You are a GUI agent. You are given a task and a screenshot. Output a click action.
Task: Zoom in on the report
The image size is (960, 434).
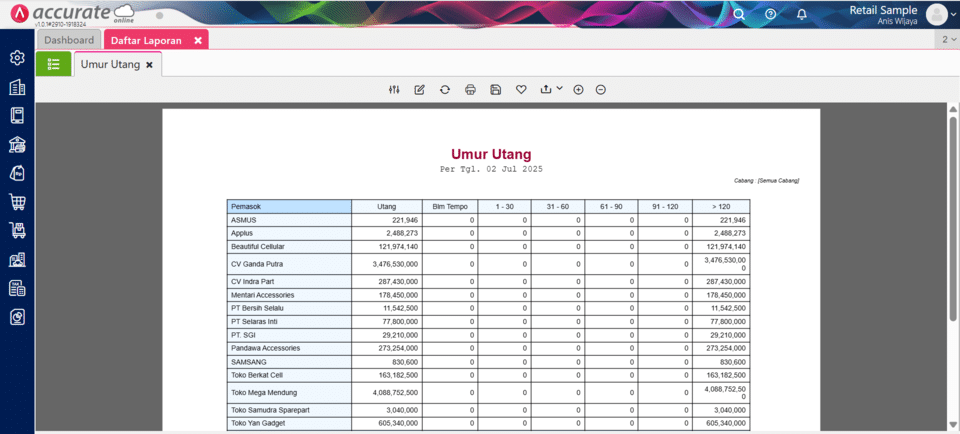coord(578,90)
